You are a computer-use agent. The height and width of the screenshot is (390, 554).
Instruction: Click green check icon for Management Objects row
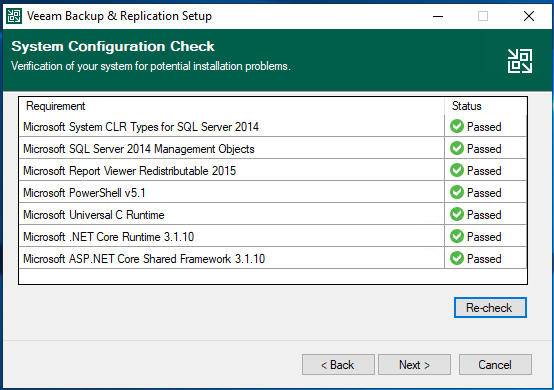click(457, 148)
